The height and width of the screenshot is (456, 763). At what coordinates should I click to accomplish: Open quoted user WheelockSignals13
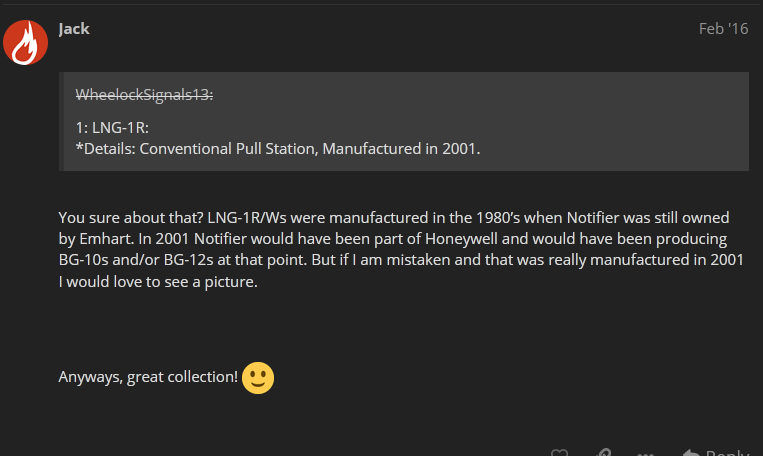click(x=144, y=94)
